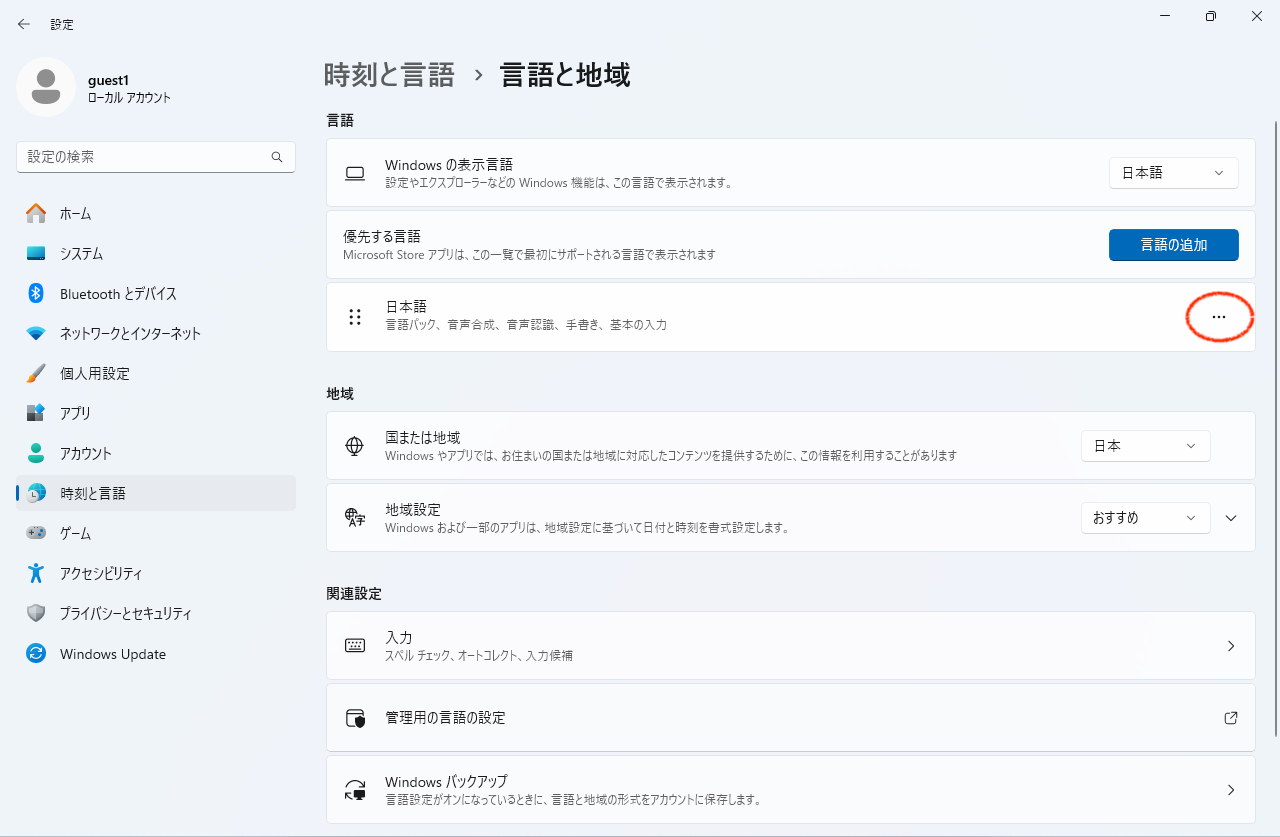Select アクセシビリティ in the sidebar
The width and height of the screenshot is (1280, 837).
tap(156, 573)
